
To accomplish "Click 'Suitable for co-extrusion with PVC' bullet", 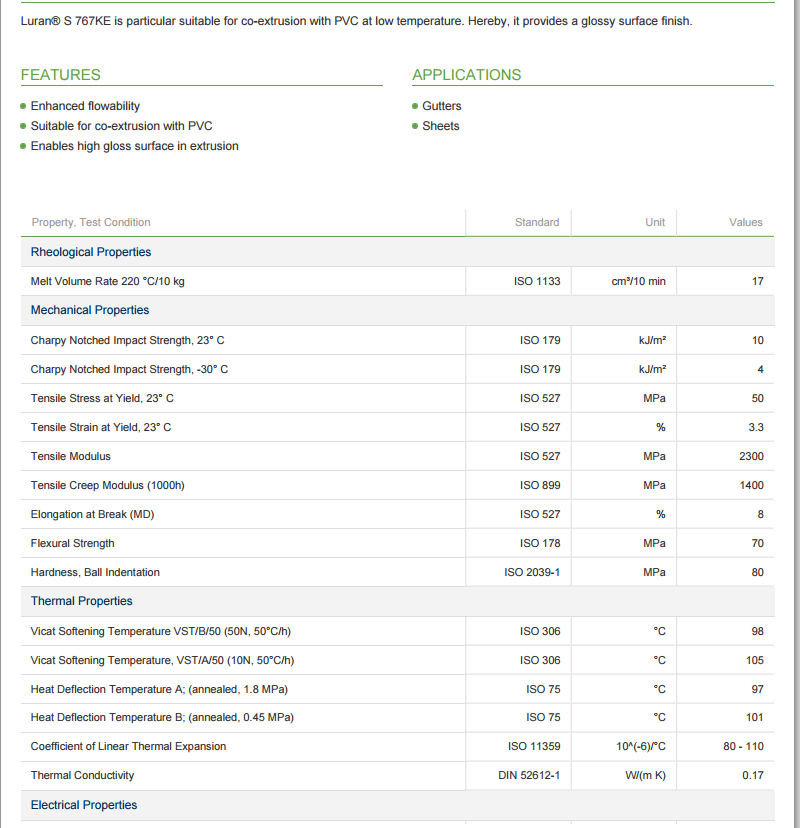I will [x=121, y=126].
